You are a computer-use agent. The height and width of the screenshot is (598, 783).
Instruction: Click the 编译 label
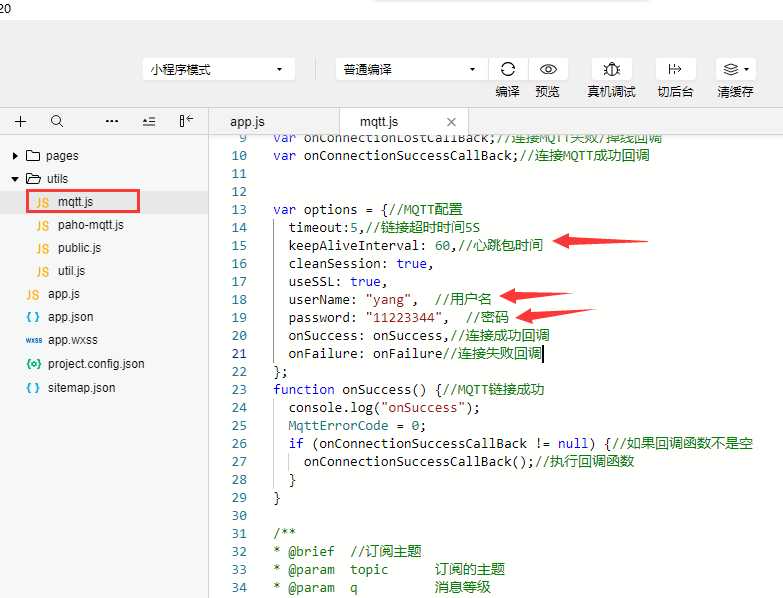click(507, 91)
